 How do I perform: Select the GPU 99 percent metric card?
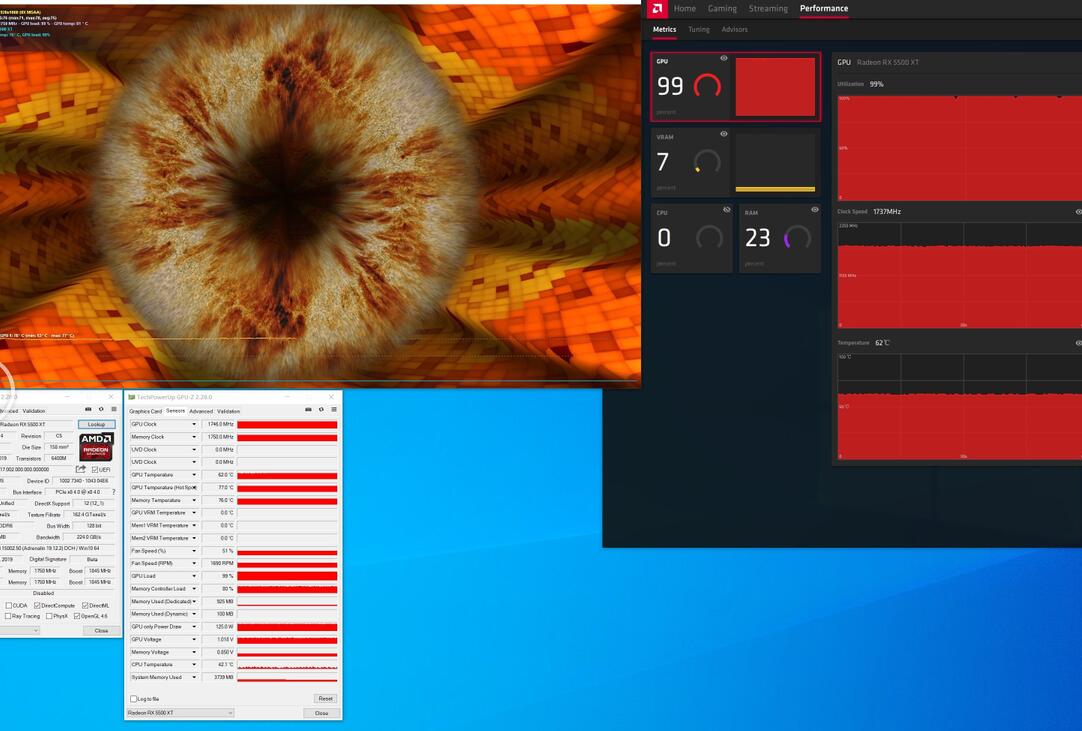coord(736,87)
